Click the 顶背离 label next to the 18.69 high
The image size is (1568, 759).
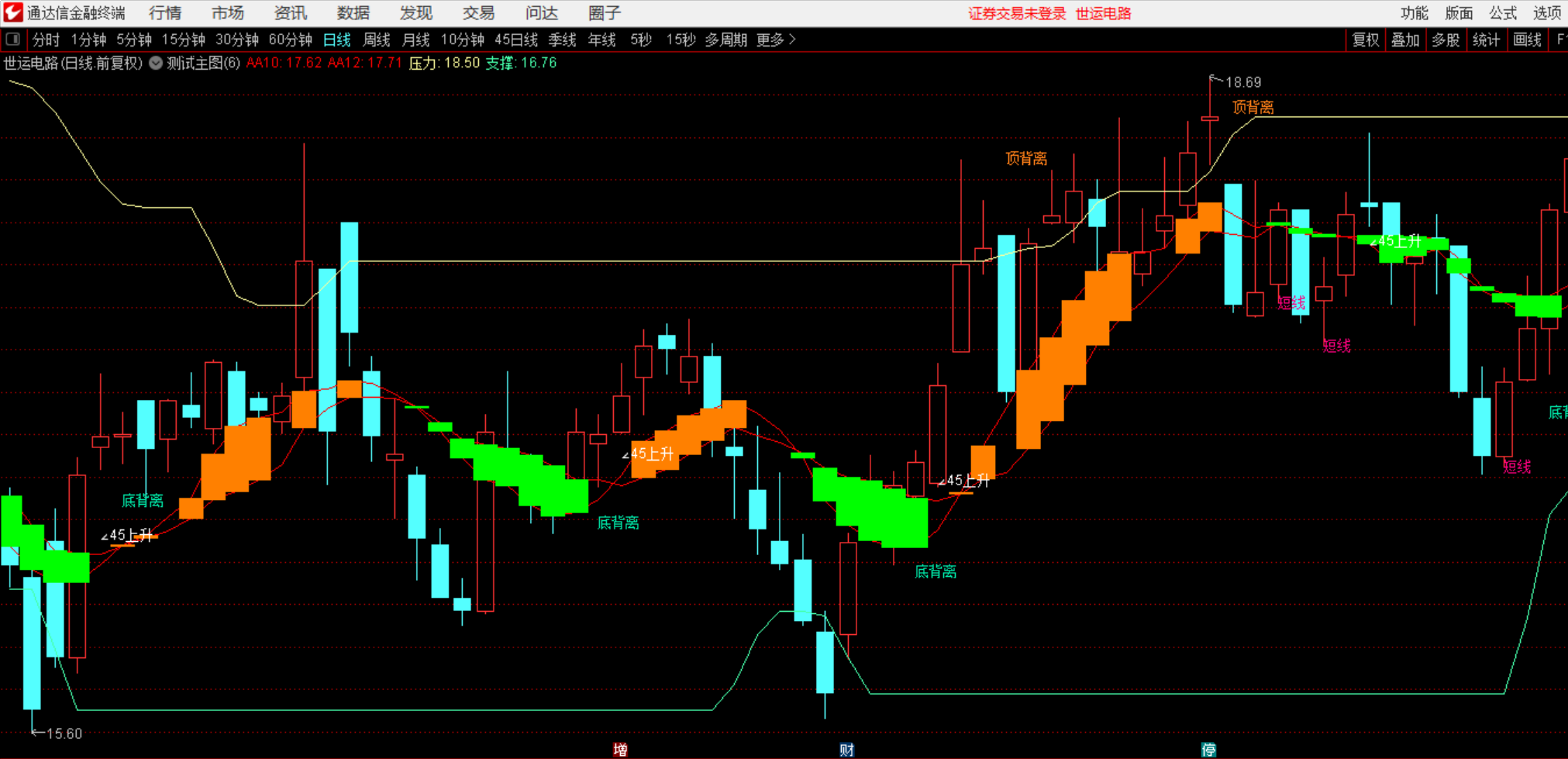tap(1253, 107)
